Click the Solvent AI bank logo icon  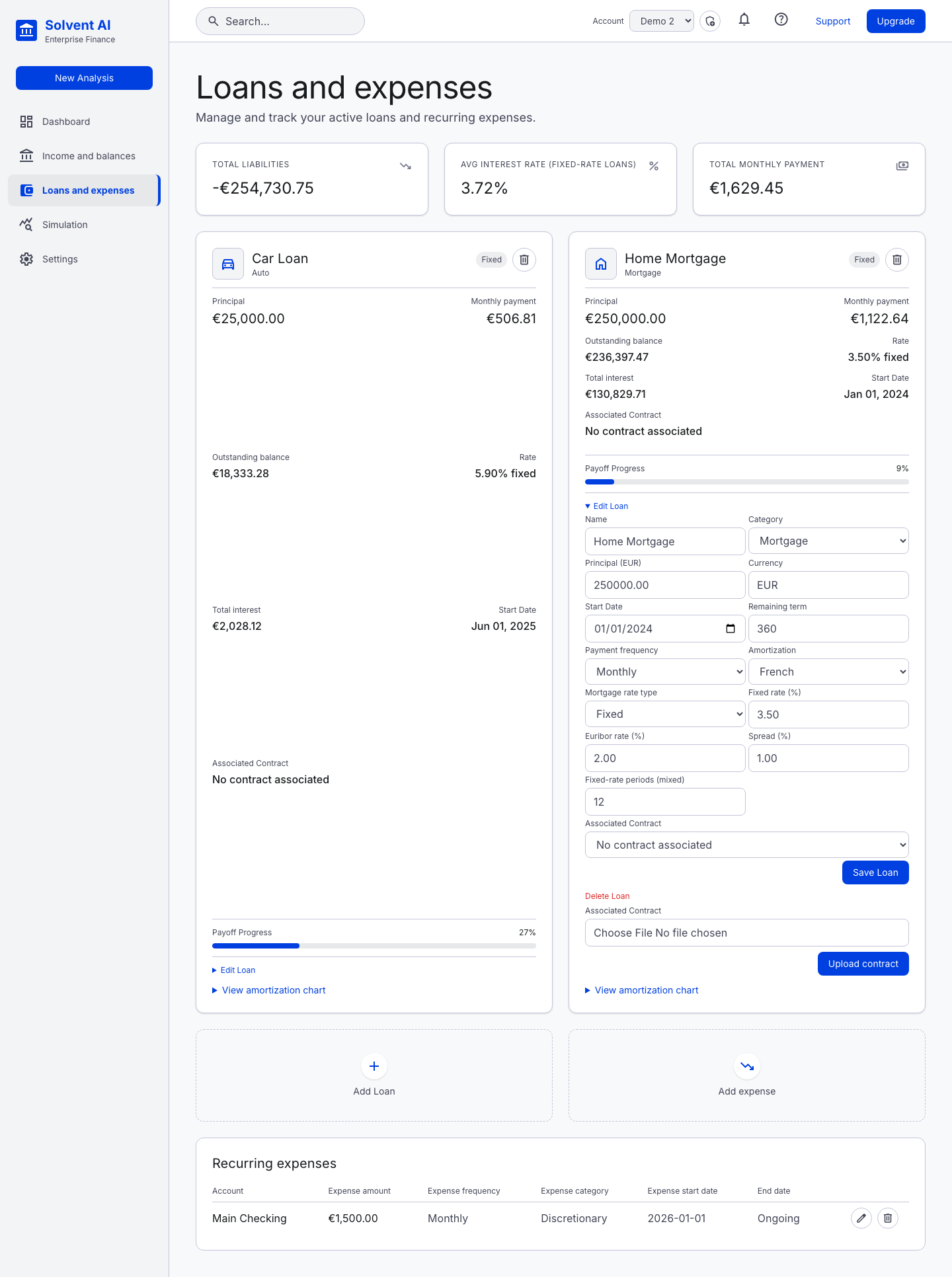click(x=26, y=30)
